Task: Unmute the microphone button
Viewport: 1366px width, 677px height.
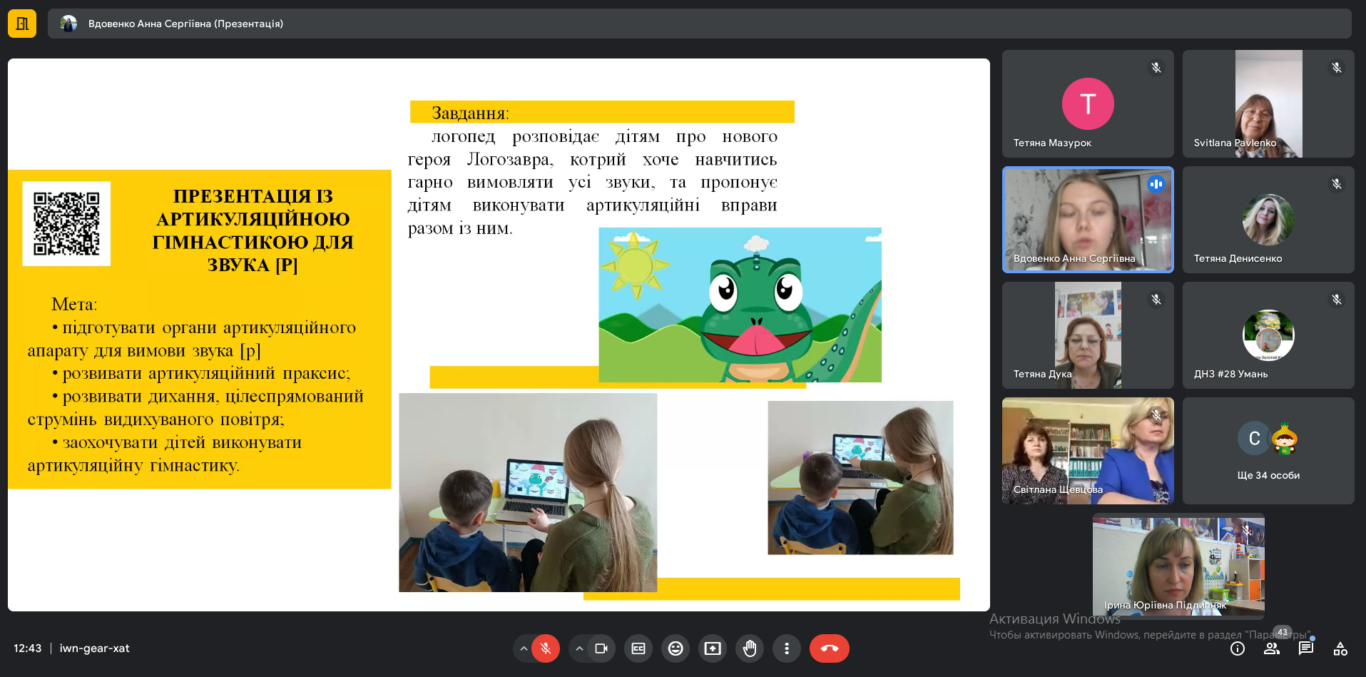Action: pos(545,648)
